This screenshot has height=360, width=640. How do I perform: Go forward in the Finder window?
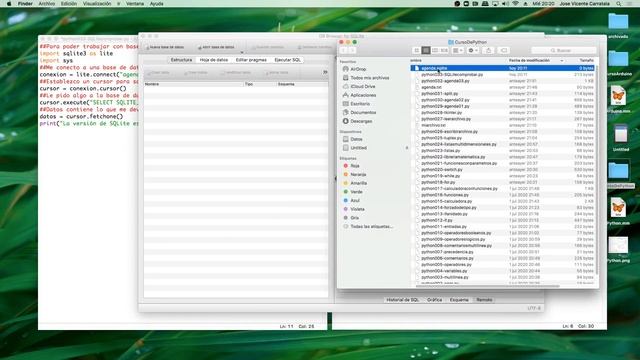coord(352,50)
